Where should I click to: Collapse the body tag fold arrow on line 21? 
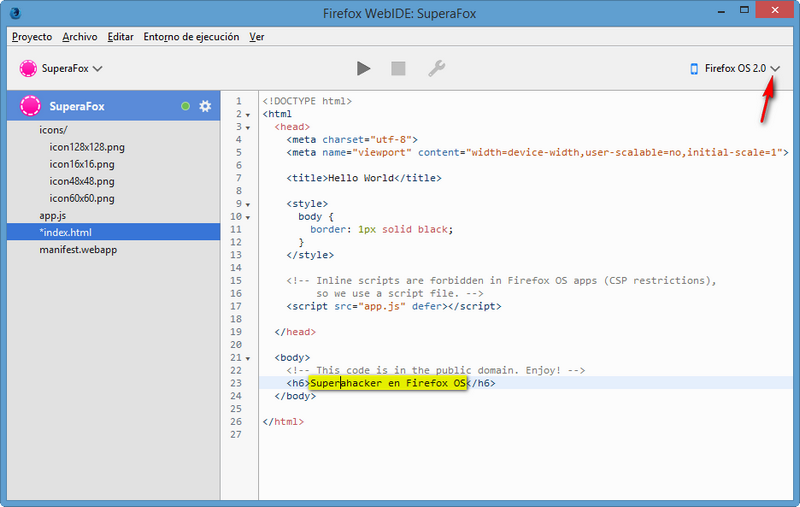[x=248, y=359]
